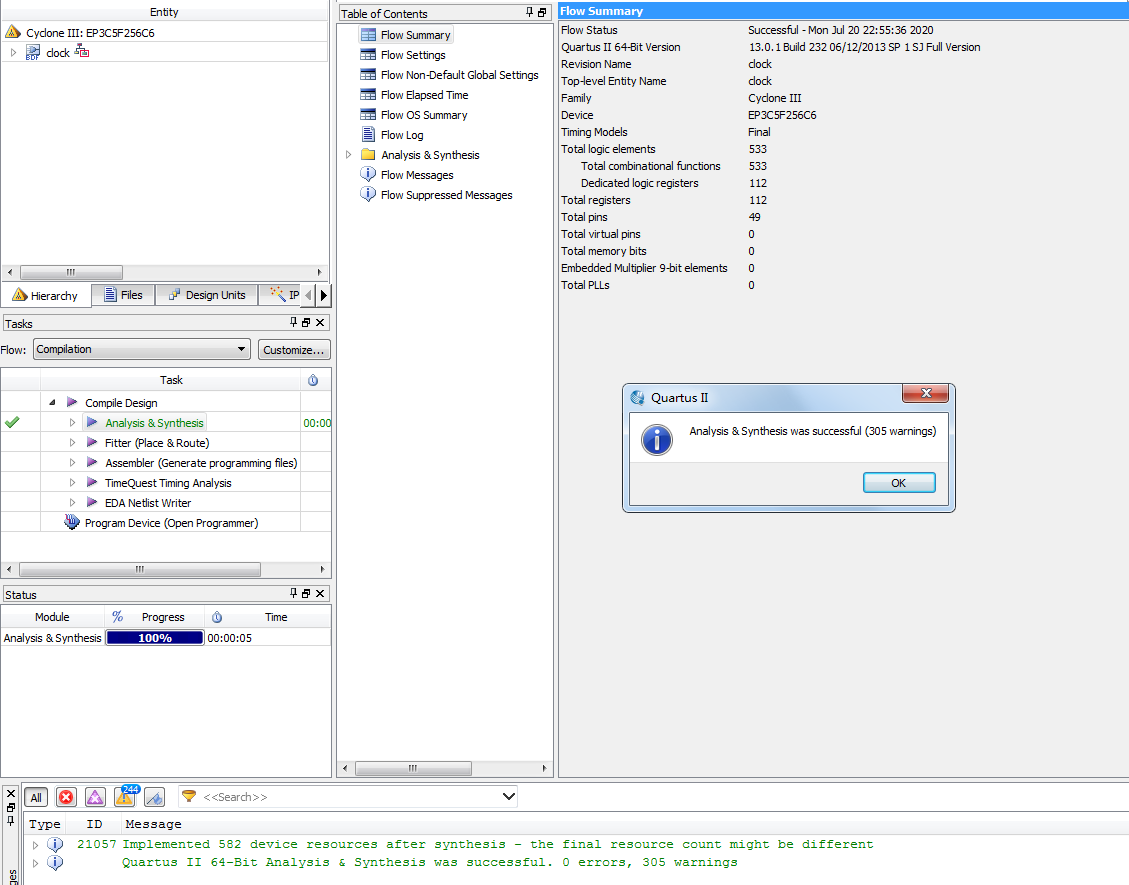Run the Fitter play icon
The width and height of the screenshot is (1129, 885).
(x=92, y=442)
